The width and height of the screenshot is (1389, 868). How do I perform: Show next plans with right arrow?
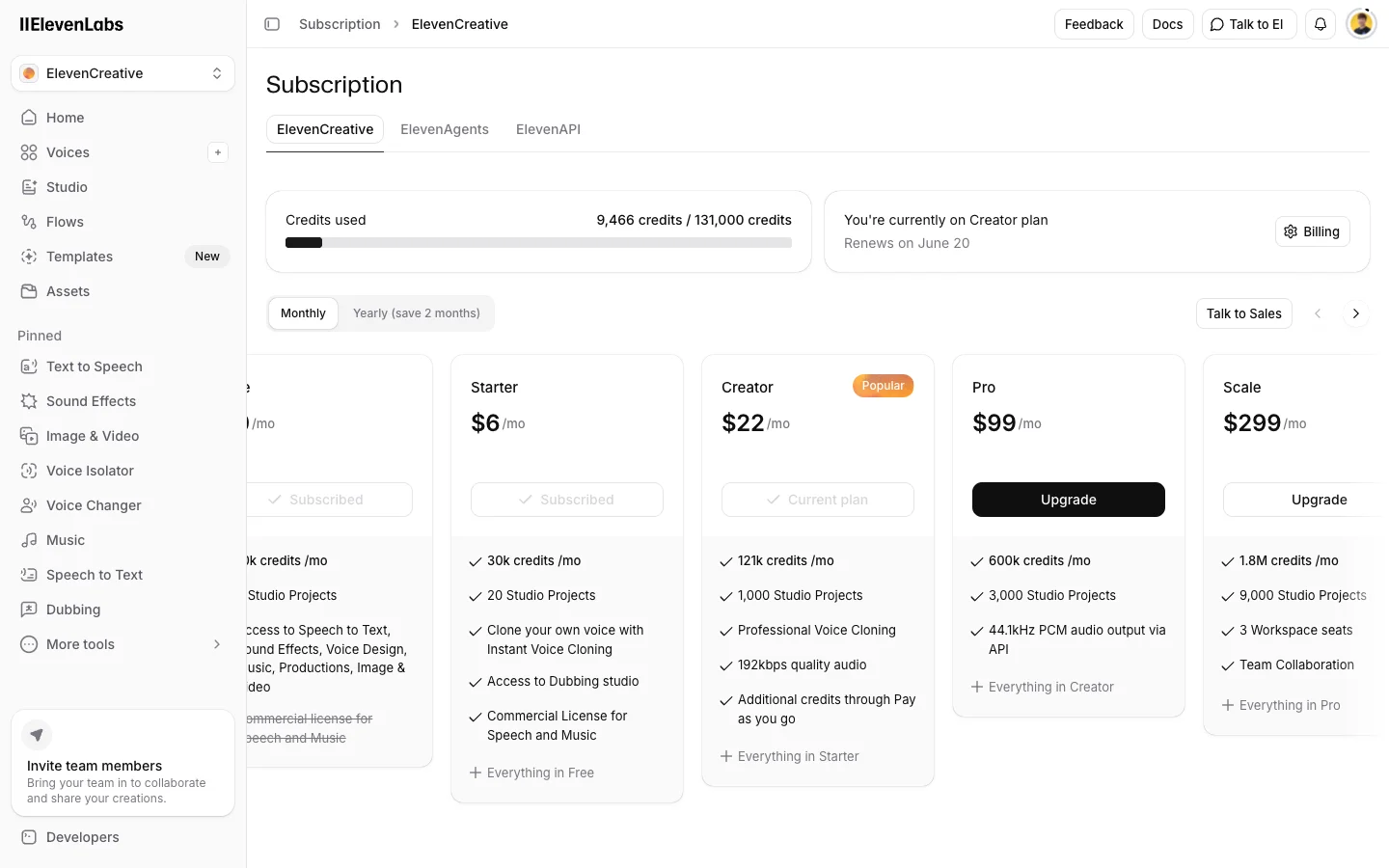tap(1355, 313)
